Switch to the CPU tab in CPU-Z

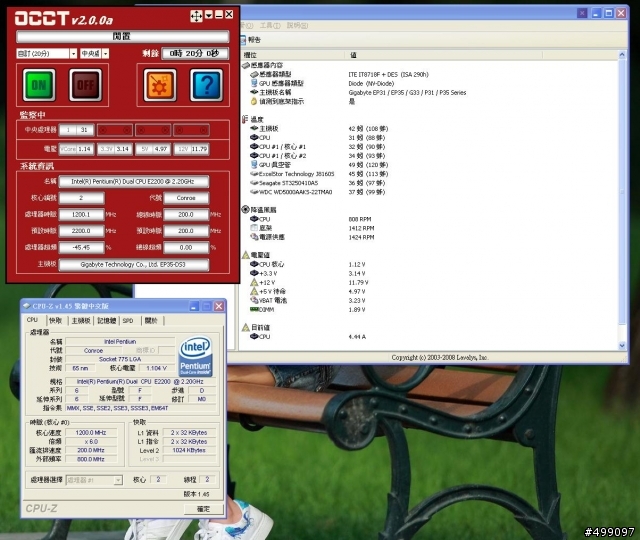click(x=32, y=320)
